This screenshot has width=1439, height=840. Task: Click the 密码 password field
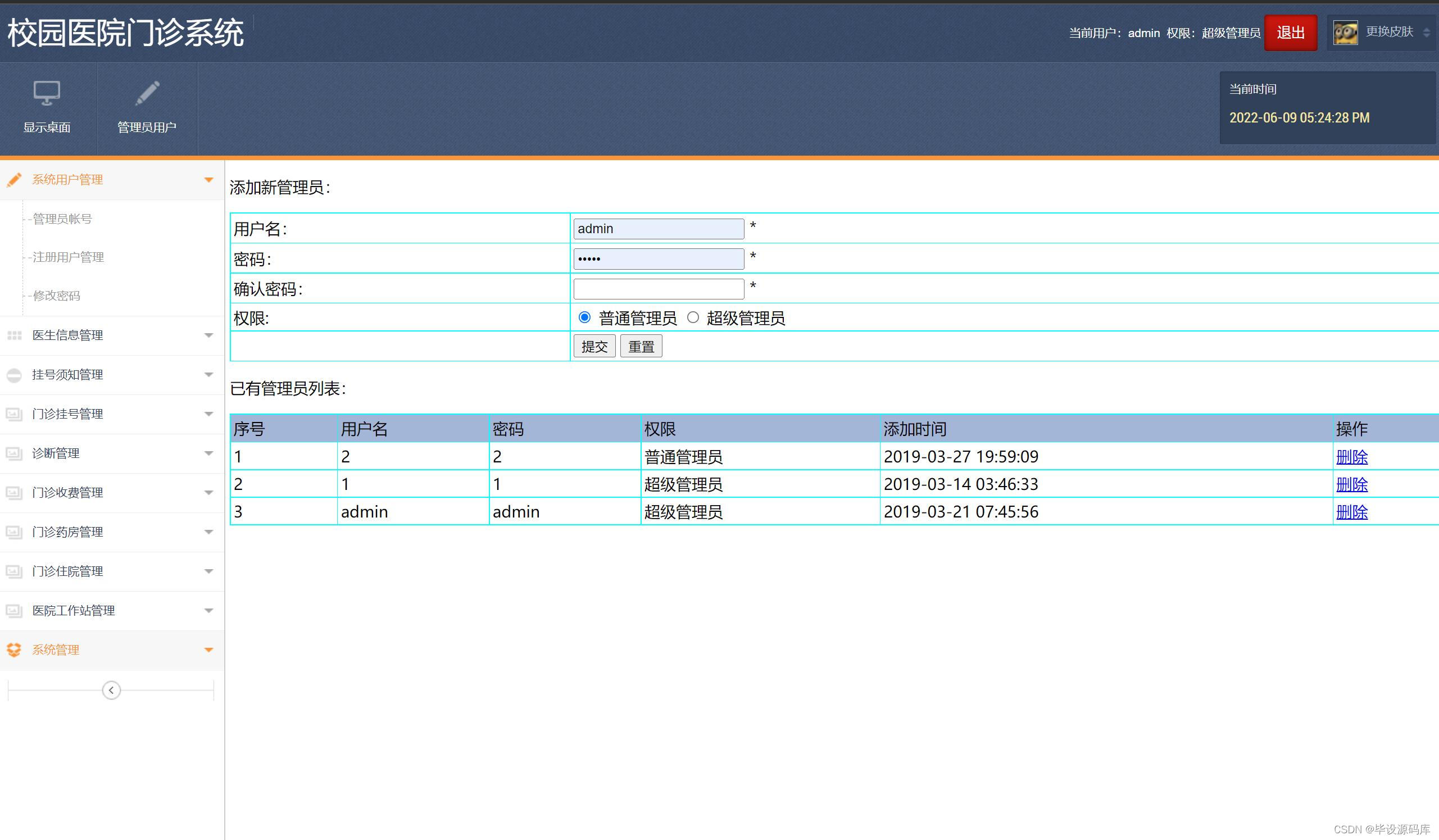tap(659, 259)
